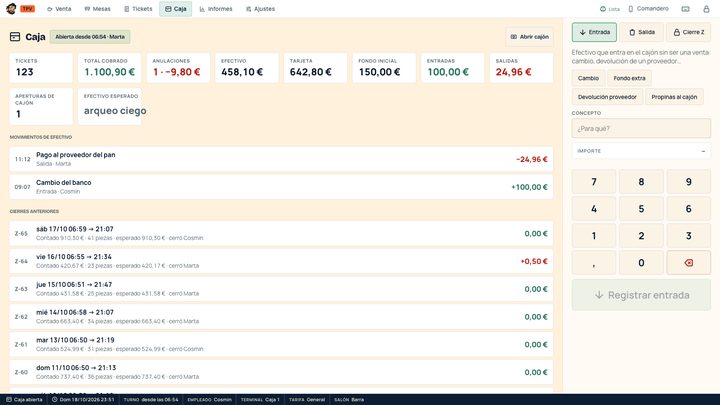Screen dimensions: 720x405
Task: Click the Salidas 24,96 € card
Action: coord(521,68)
